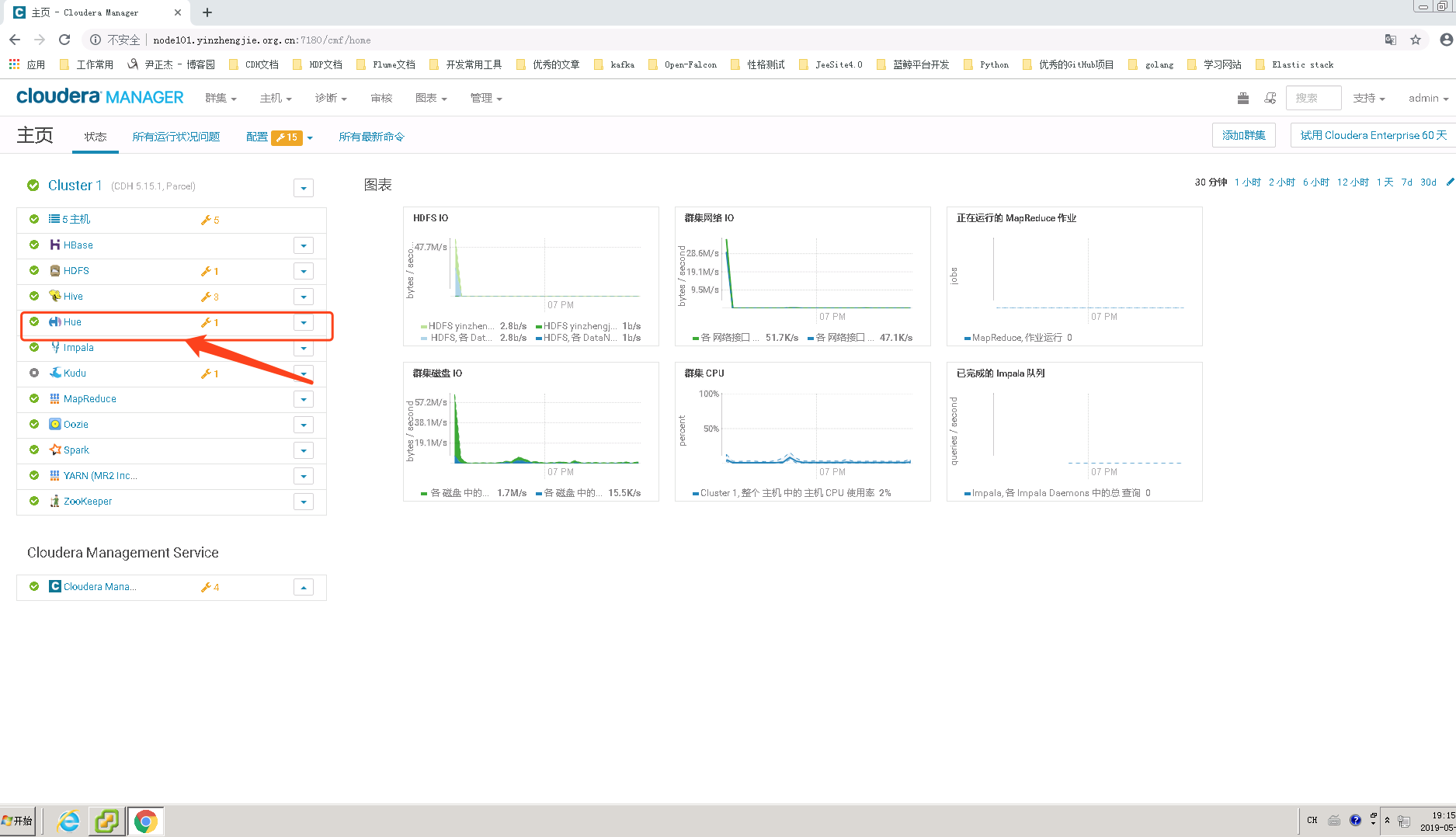The width and height of the screenshot is (1456, 837).
Task: Open the Parcels indicator icon top right
Action: [1243, 98]
